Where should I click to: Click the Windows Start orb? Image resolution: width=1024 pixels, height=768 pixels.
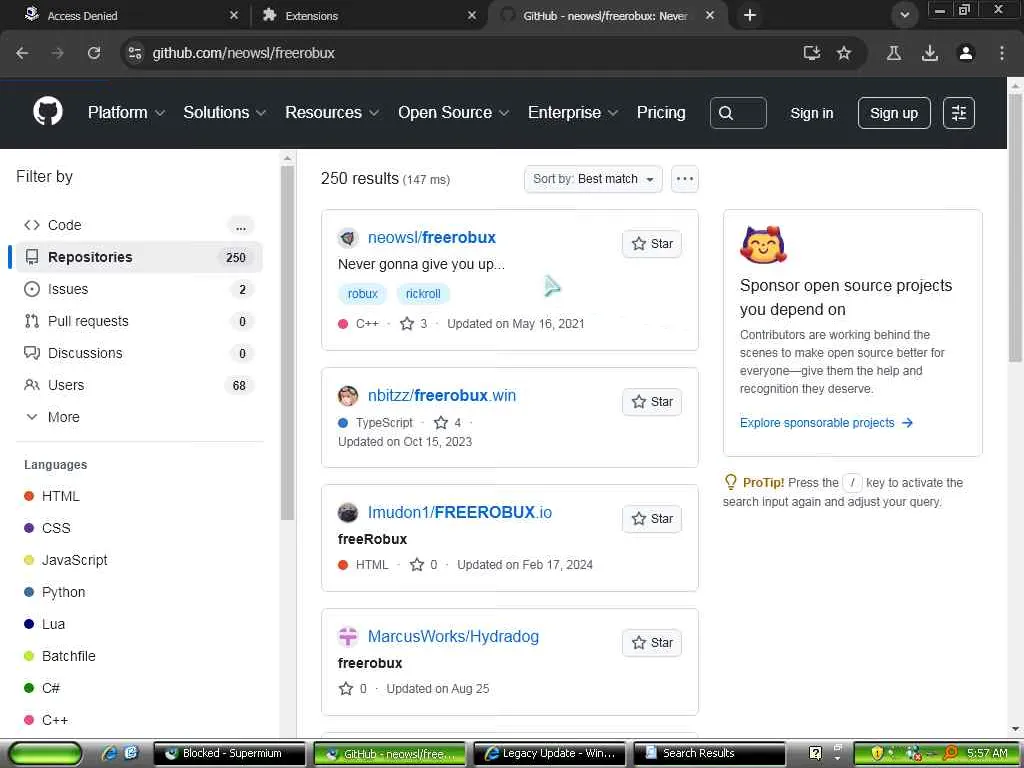45,754
